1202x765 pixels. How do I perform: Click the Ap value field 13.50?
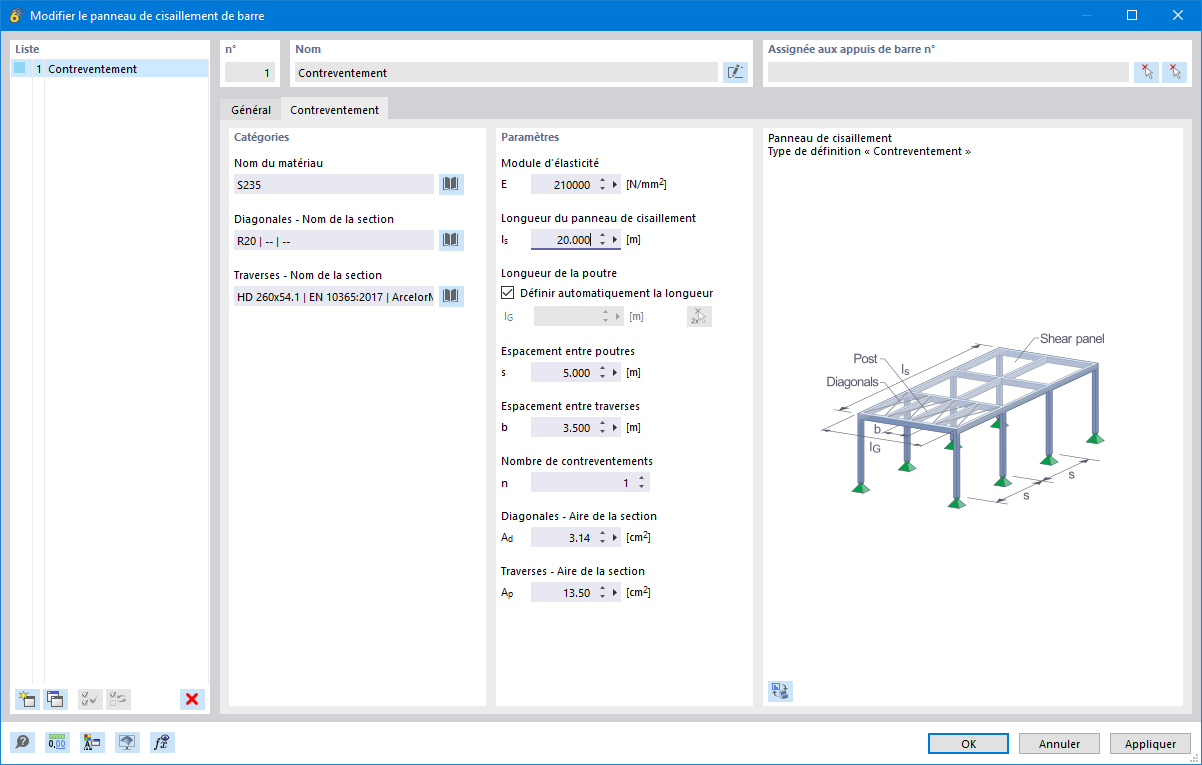coord(563,593)
